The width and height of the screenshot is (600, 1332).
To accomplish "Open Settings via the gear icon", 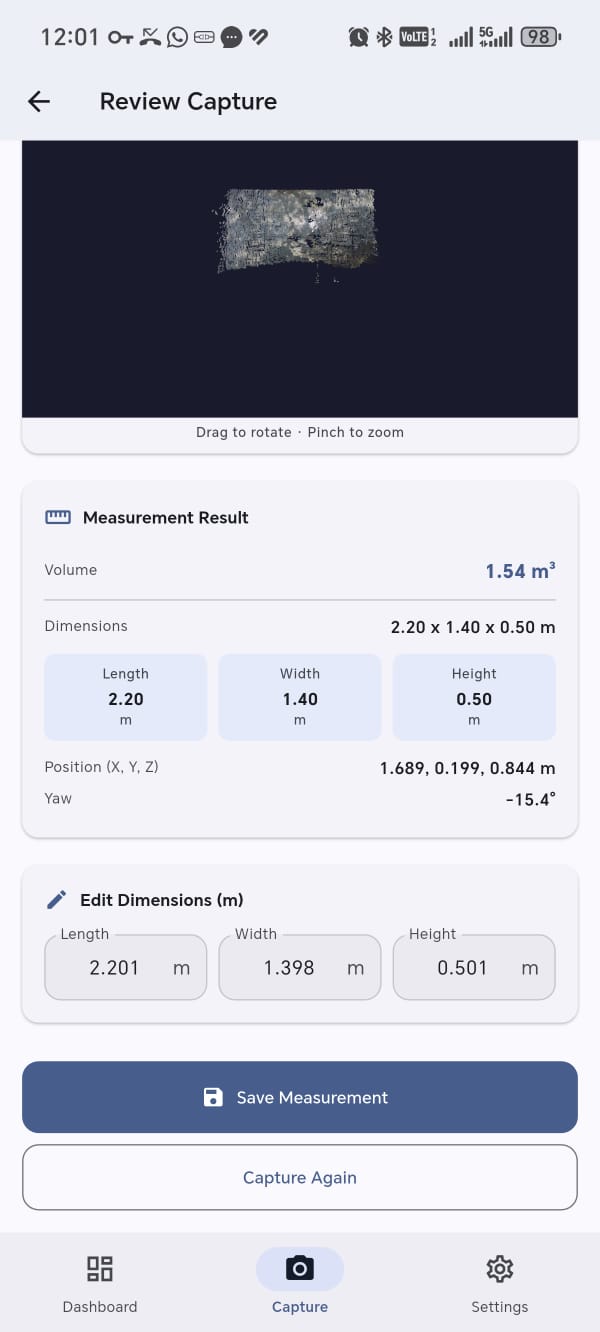I will point(499,1269).
